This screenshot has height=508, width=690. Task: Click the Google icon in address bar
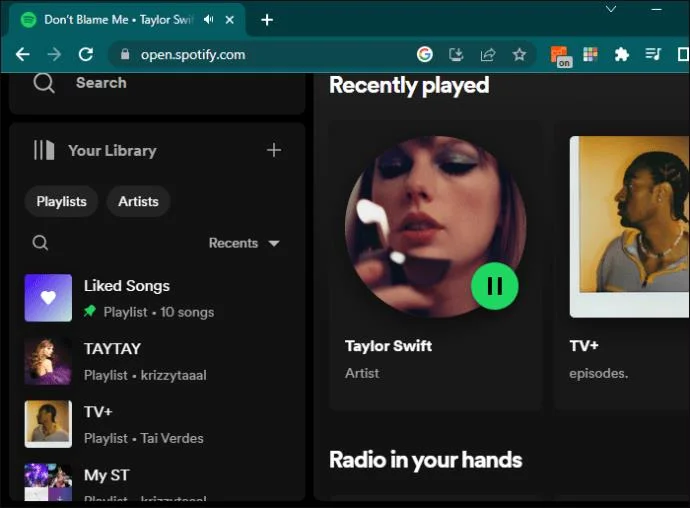(425, 55)
